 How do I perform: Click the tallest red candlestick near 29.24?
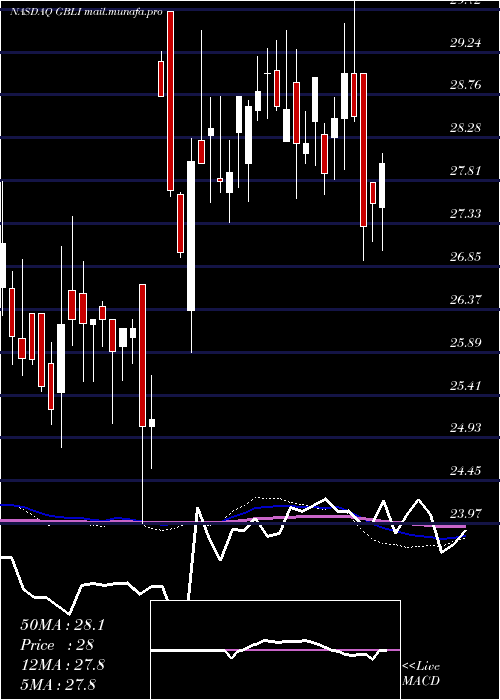click(170, 101)
